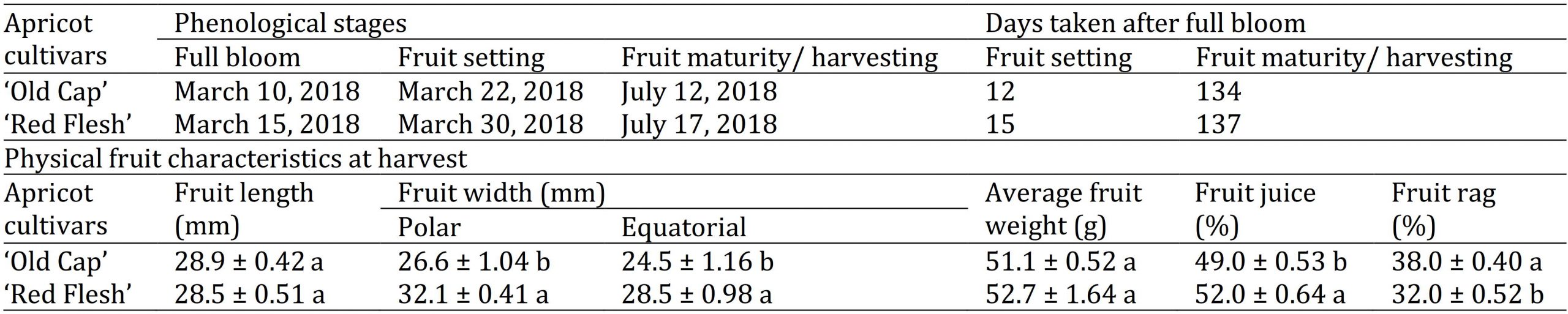Click the 'Phenological stages' header
Screen dimensions: 1568x314
point(290,24)
